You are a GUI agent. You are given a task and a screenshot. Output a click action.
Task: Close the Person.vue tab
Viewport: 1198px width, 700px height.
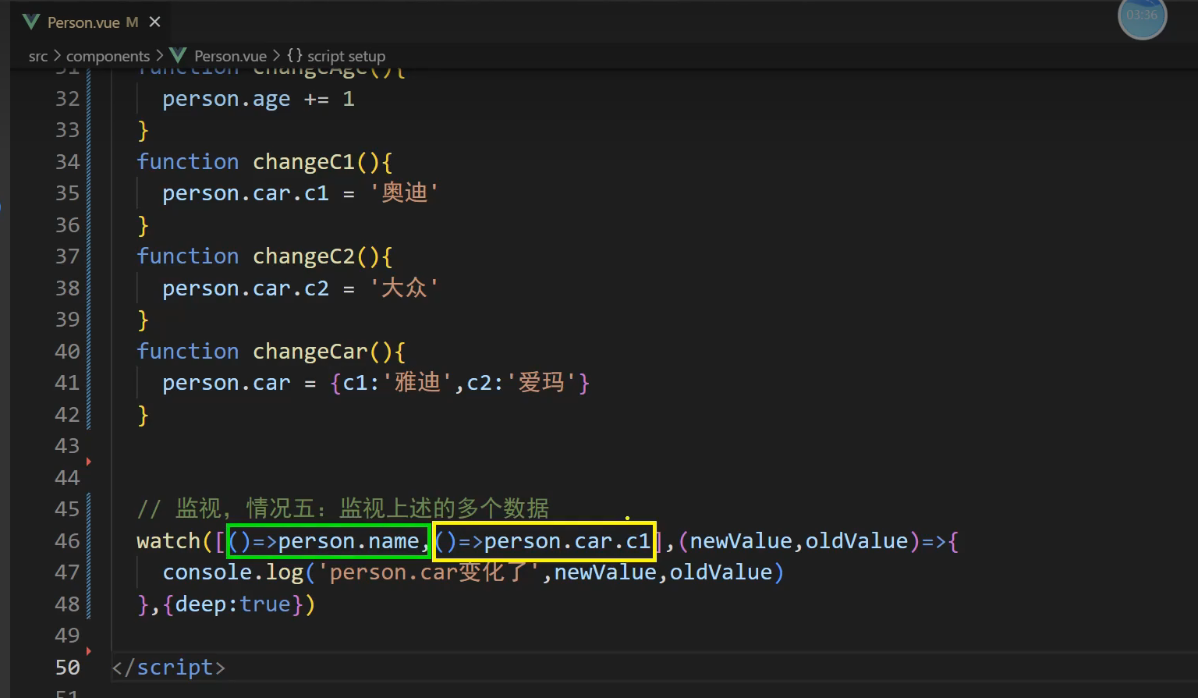point(154,22)
